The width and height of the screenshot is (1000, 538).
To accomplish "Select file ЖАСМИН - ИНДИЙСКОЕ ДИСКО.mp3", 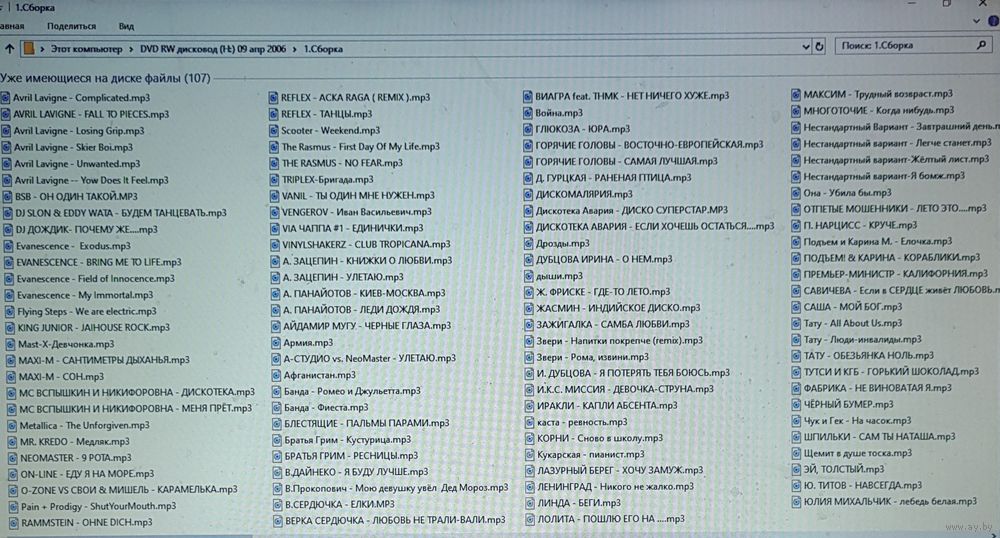I will (x=613, y=308).
